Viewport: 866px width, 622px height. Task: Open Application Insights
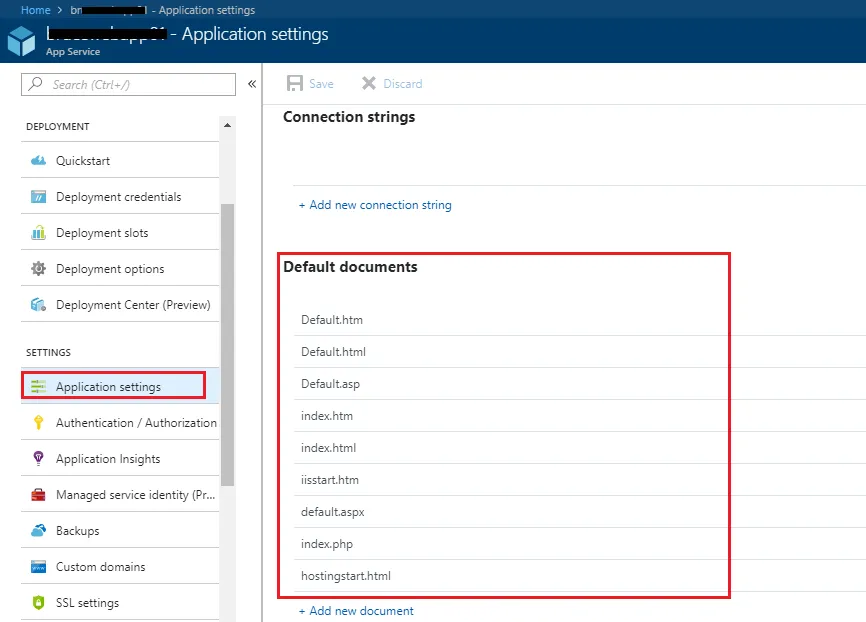point(120,458)
